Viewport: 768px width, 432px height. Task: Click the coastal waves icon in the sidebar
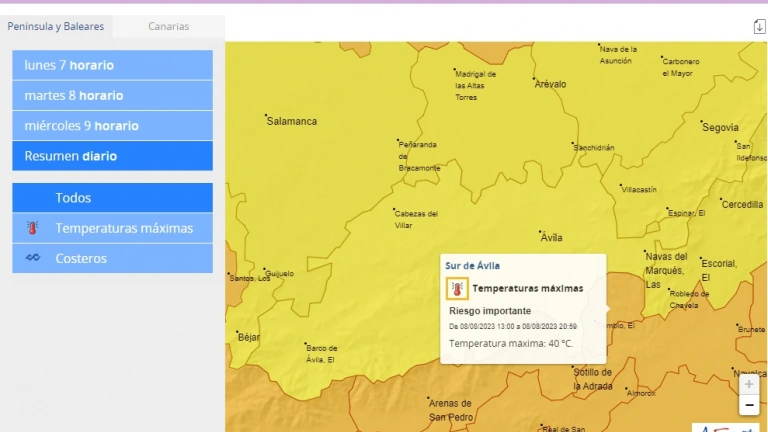(32, 258)
